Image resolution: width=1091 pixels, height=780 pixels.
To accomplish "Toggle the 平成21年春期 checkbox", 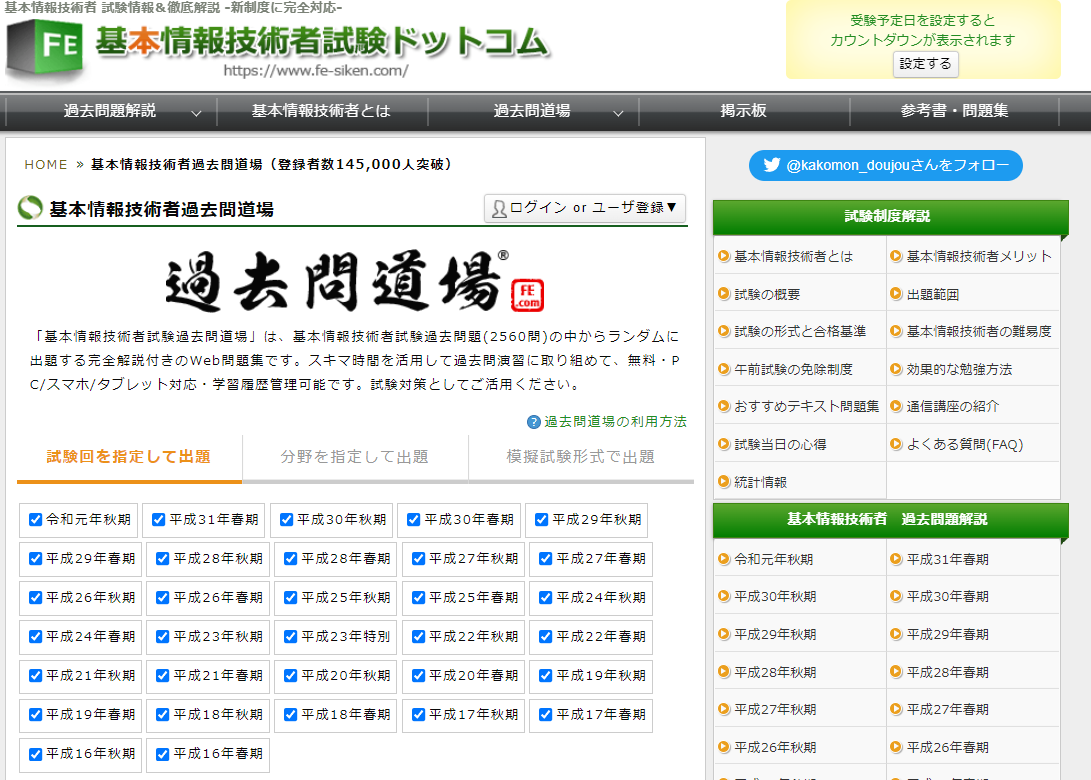I will point(163,676).
